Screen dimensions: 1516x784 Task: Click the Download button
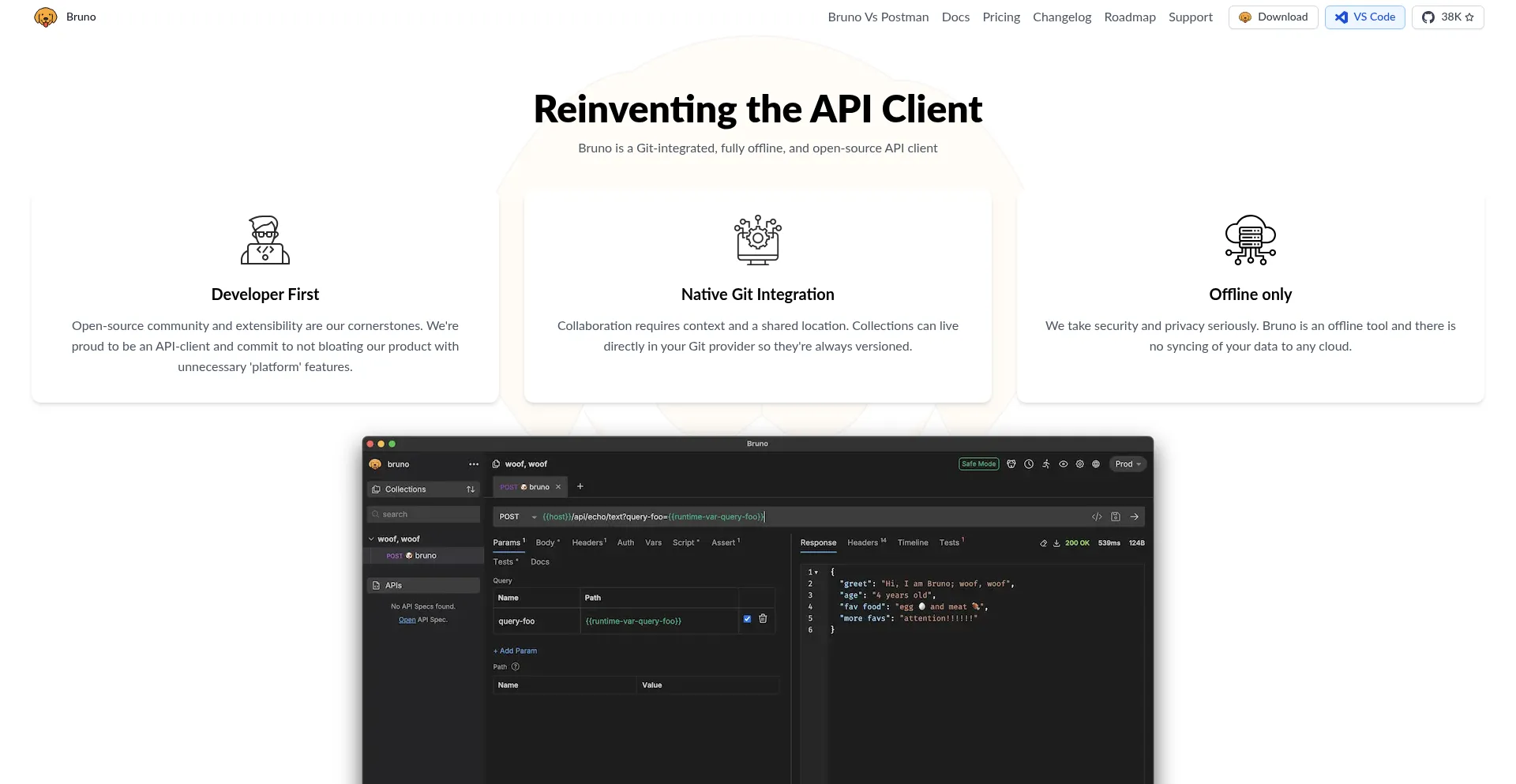coord(1273,17)
